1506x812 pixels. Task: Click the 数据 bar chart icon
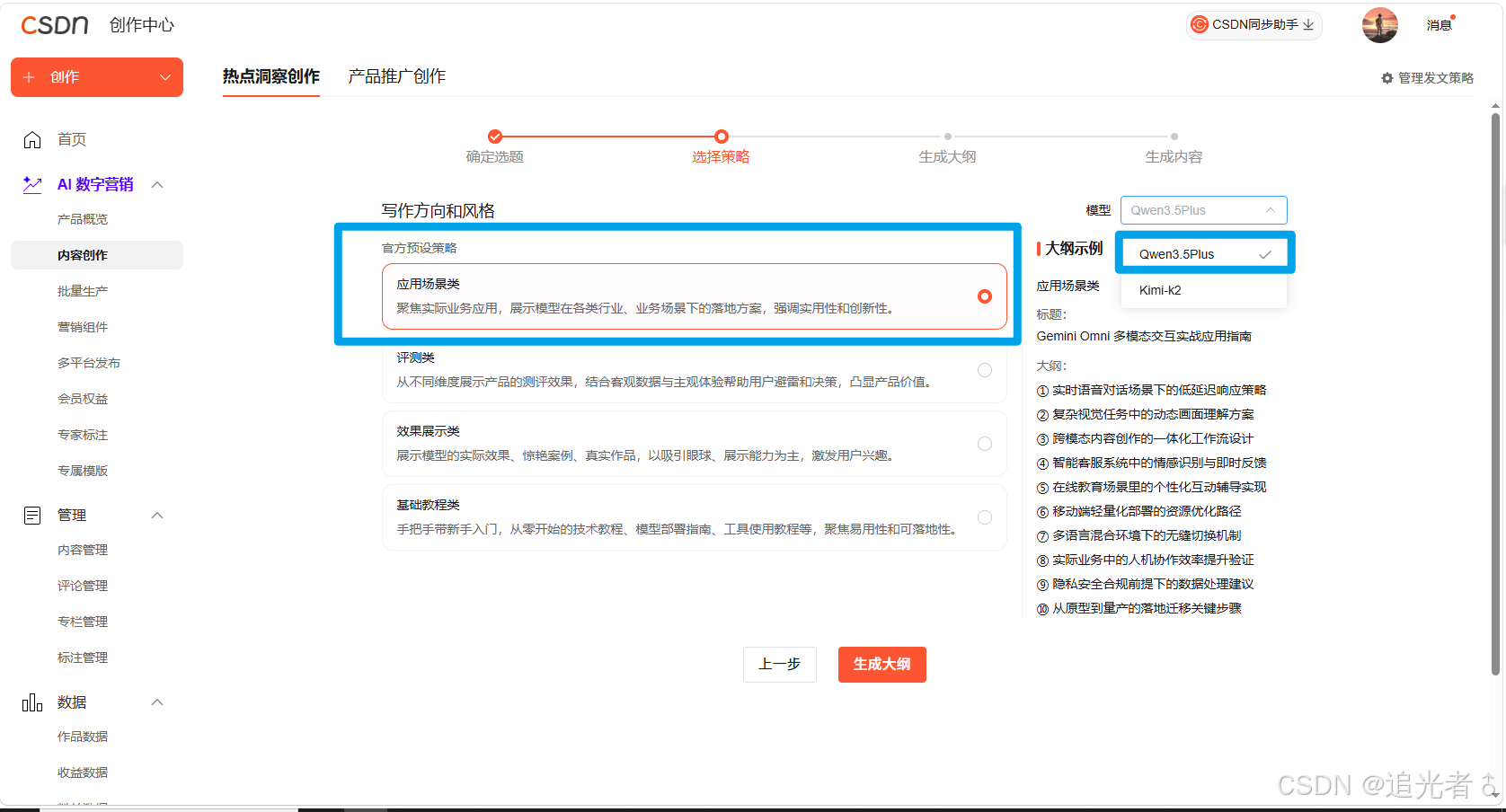click(32, 702)
